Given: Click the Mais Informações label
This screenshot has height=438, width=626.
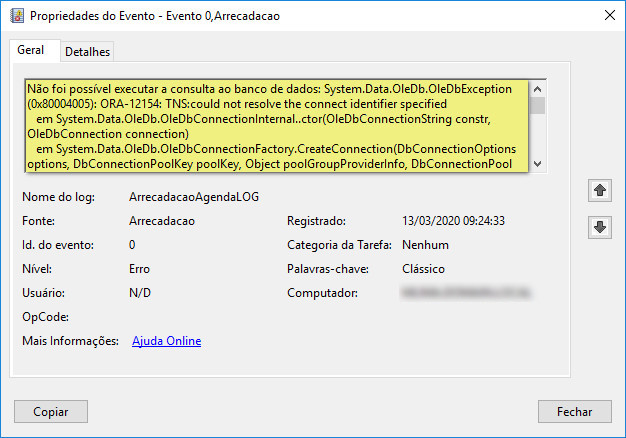Looking at the screenshot, I should click(x=71, y=341).
